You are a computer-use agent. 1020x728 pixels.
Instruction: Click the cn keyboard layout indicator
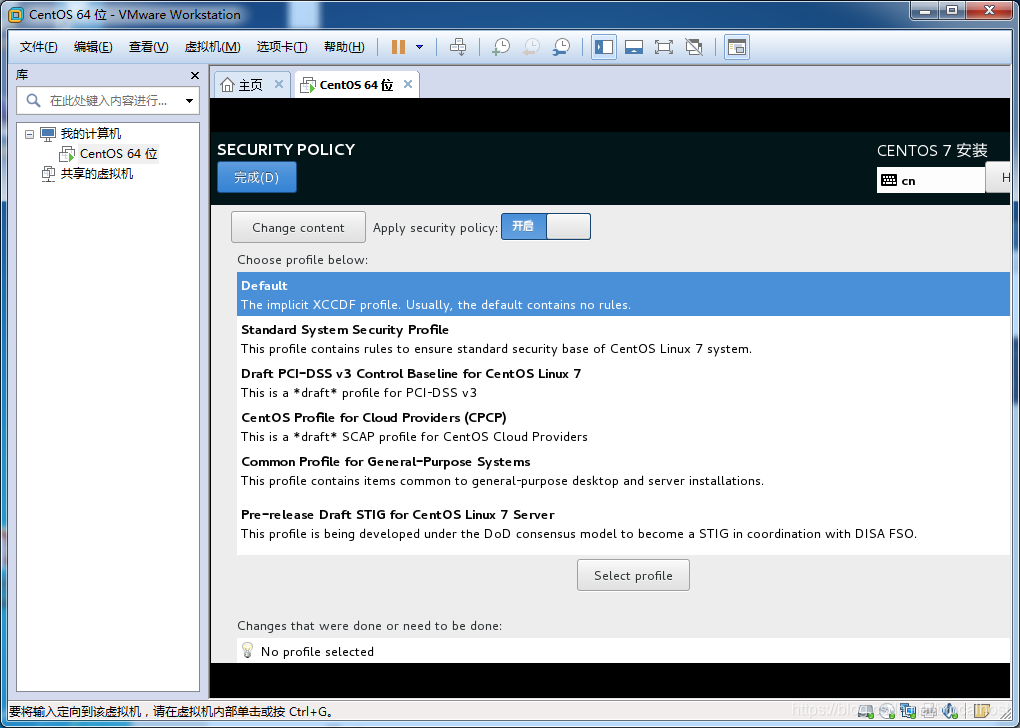(x=930, y=180)
